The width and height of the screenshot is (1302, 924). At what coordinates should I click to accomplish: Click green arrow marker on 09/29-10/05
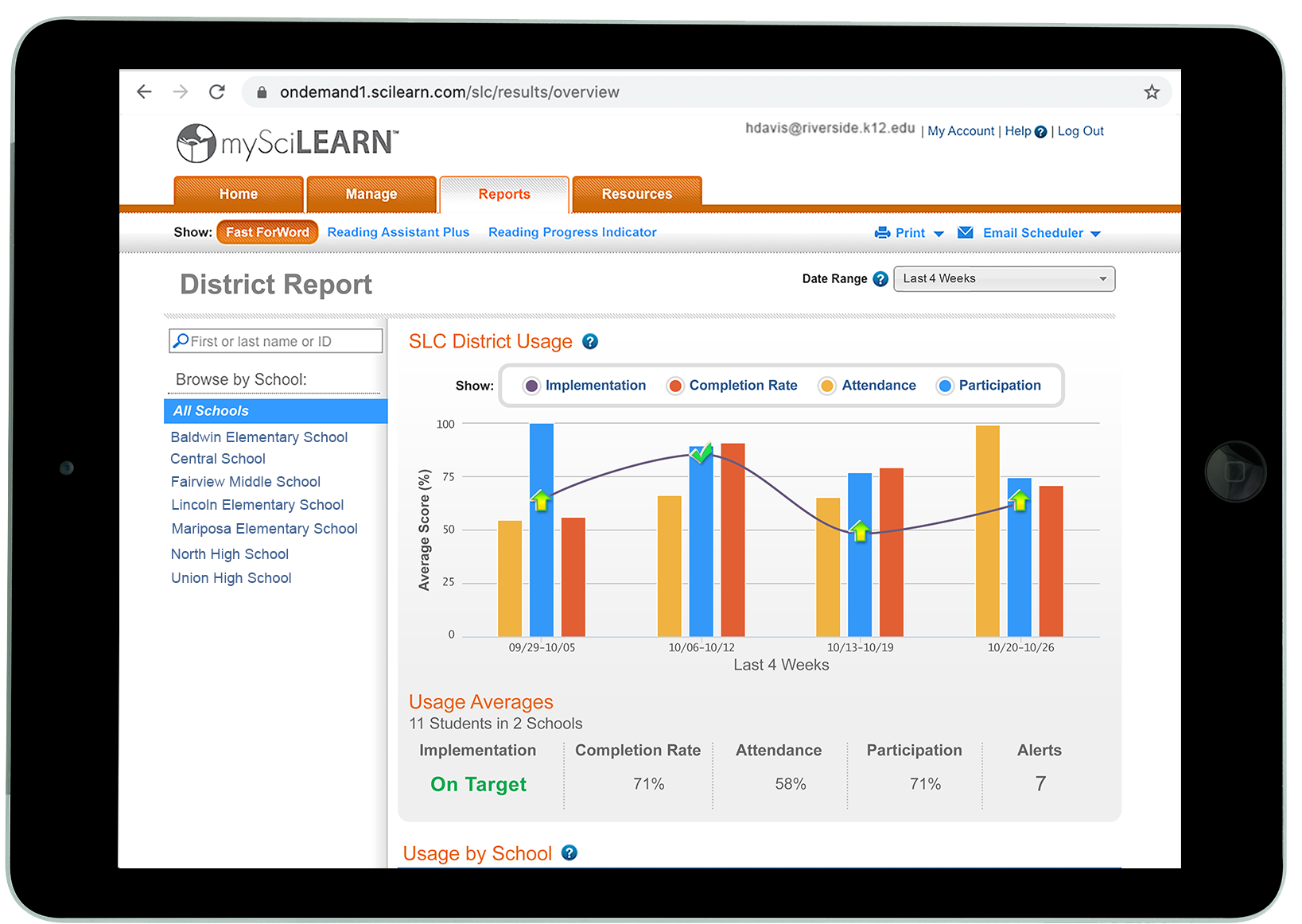coord(541,500)
